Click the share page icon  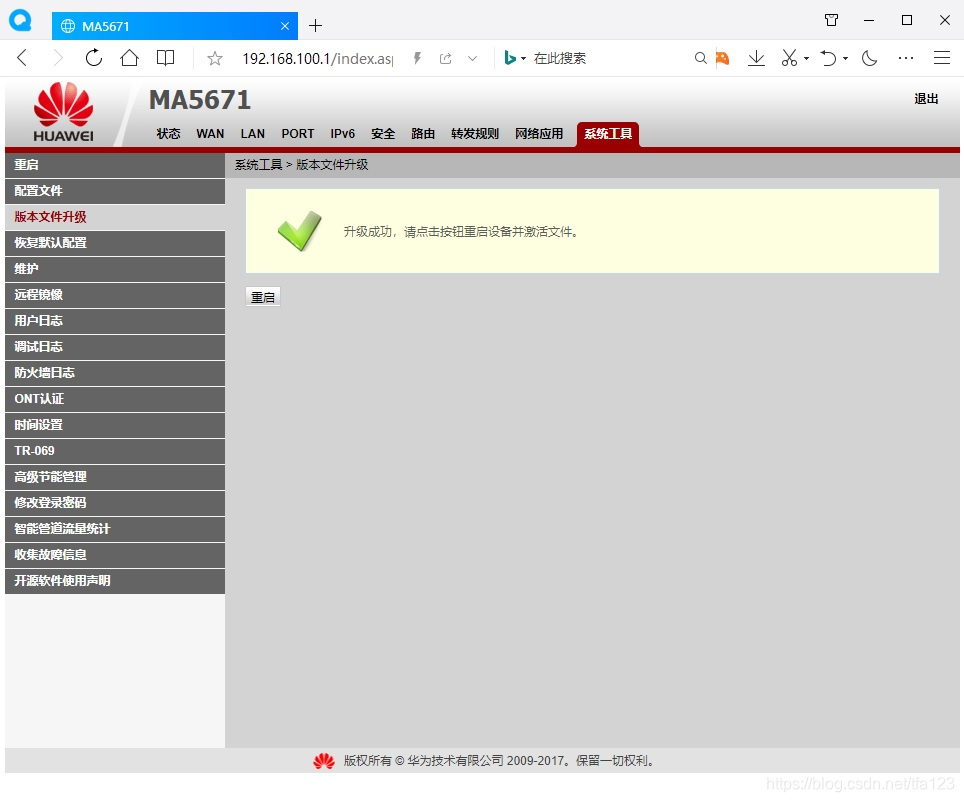[446, 58]
